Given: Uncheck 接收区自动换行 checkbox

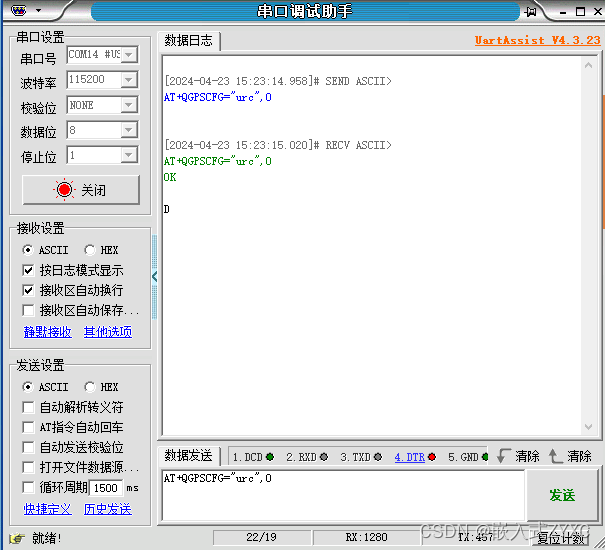Looking at the screenshot, I should click(x=28, y=290).
